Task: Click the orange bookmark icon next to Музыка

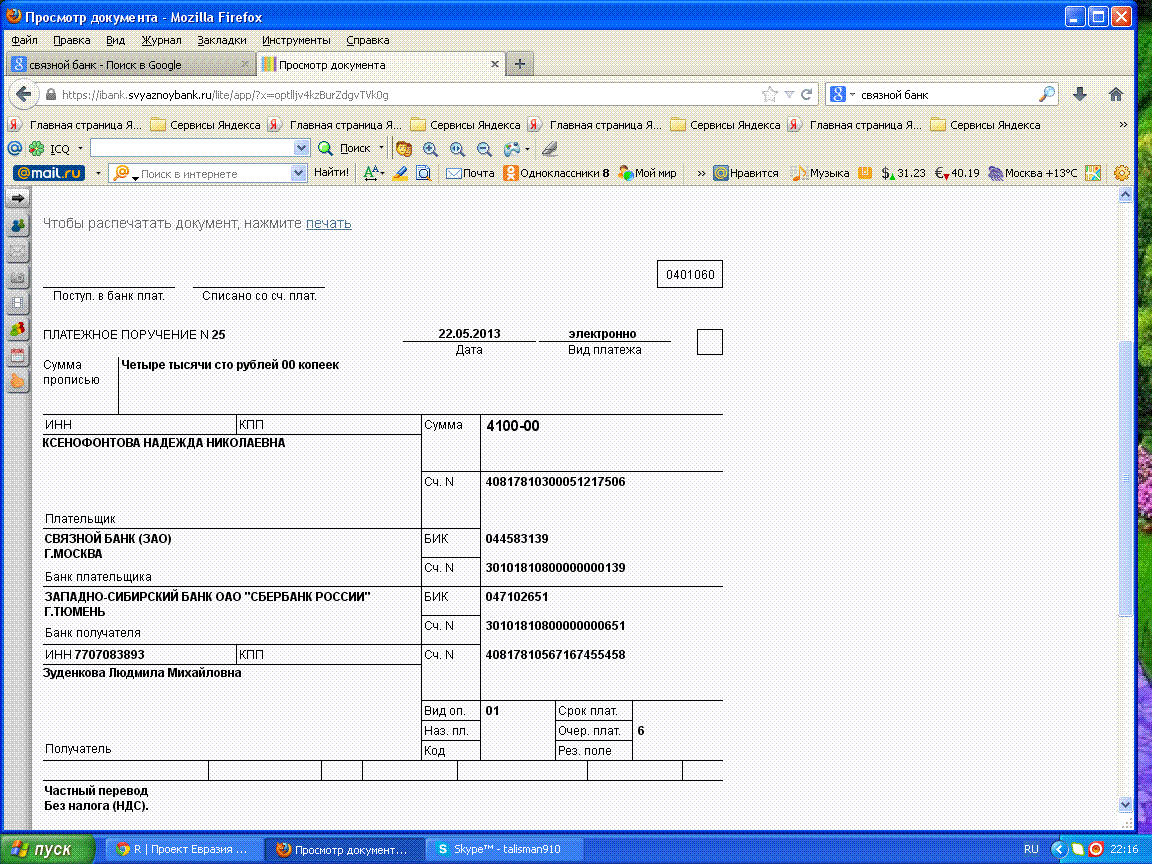Action: coord(865,173)
